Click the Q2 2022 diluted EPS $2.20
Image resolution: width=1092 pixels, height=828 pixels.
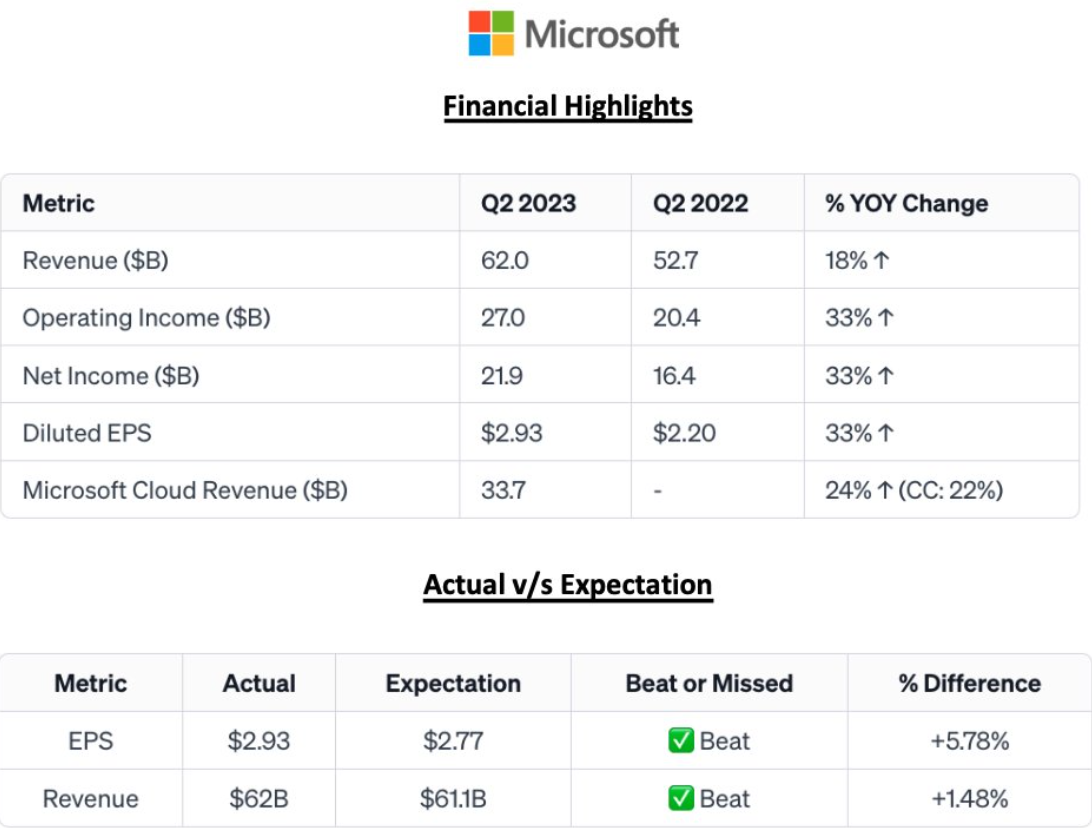click(684, 433)
